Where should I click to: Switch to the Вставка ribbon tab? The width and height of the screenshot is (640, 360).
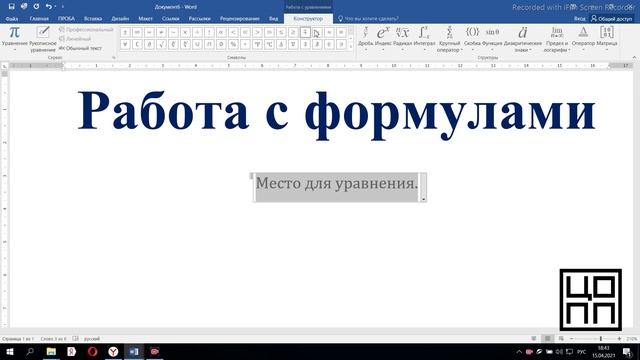click(x=93, y=19)
